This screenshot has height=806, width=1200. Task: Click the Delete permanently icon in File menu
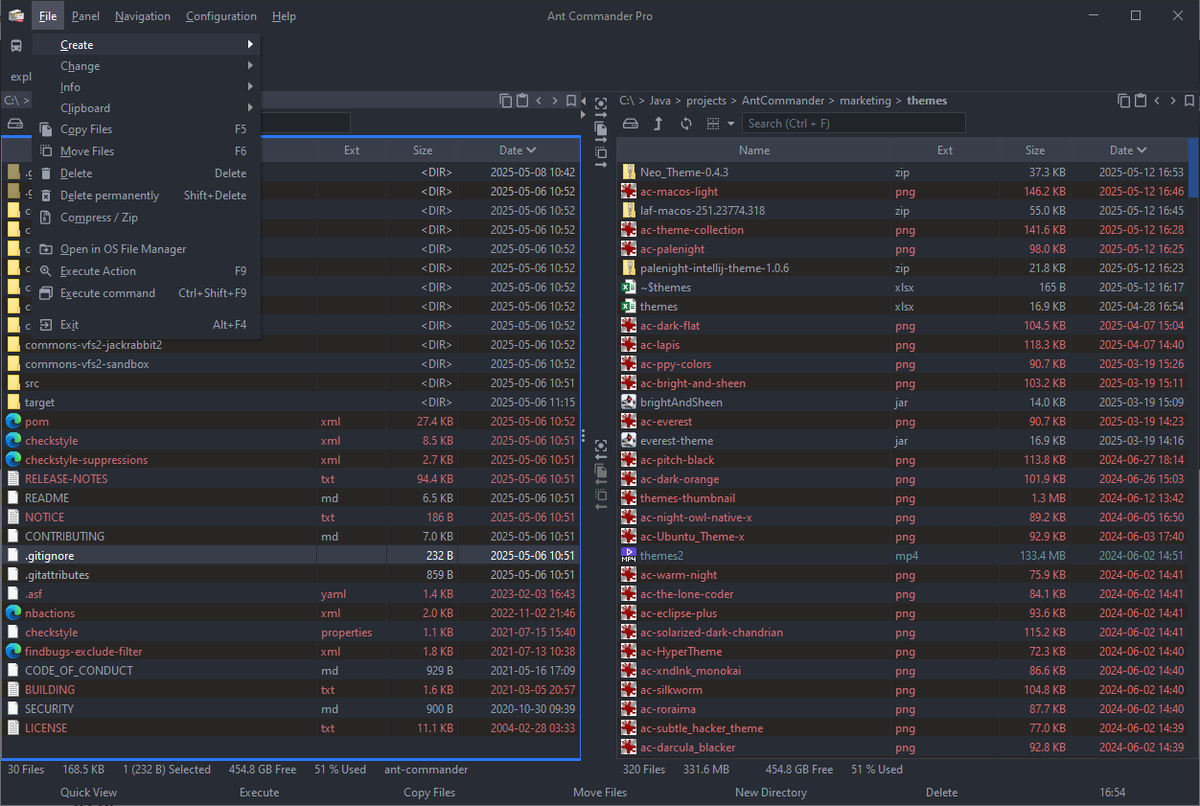point(45,195)
